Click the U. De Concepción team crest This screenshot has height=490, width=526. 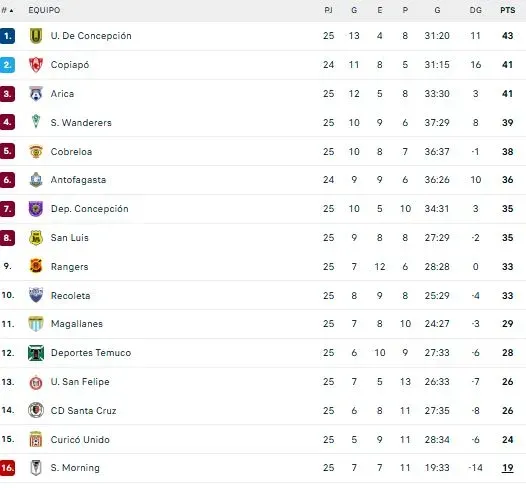[x=36, y=36]
